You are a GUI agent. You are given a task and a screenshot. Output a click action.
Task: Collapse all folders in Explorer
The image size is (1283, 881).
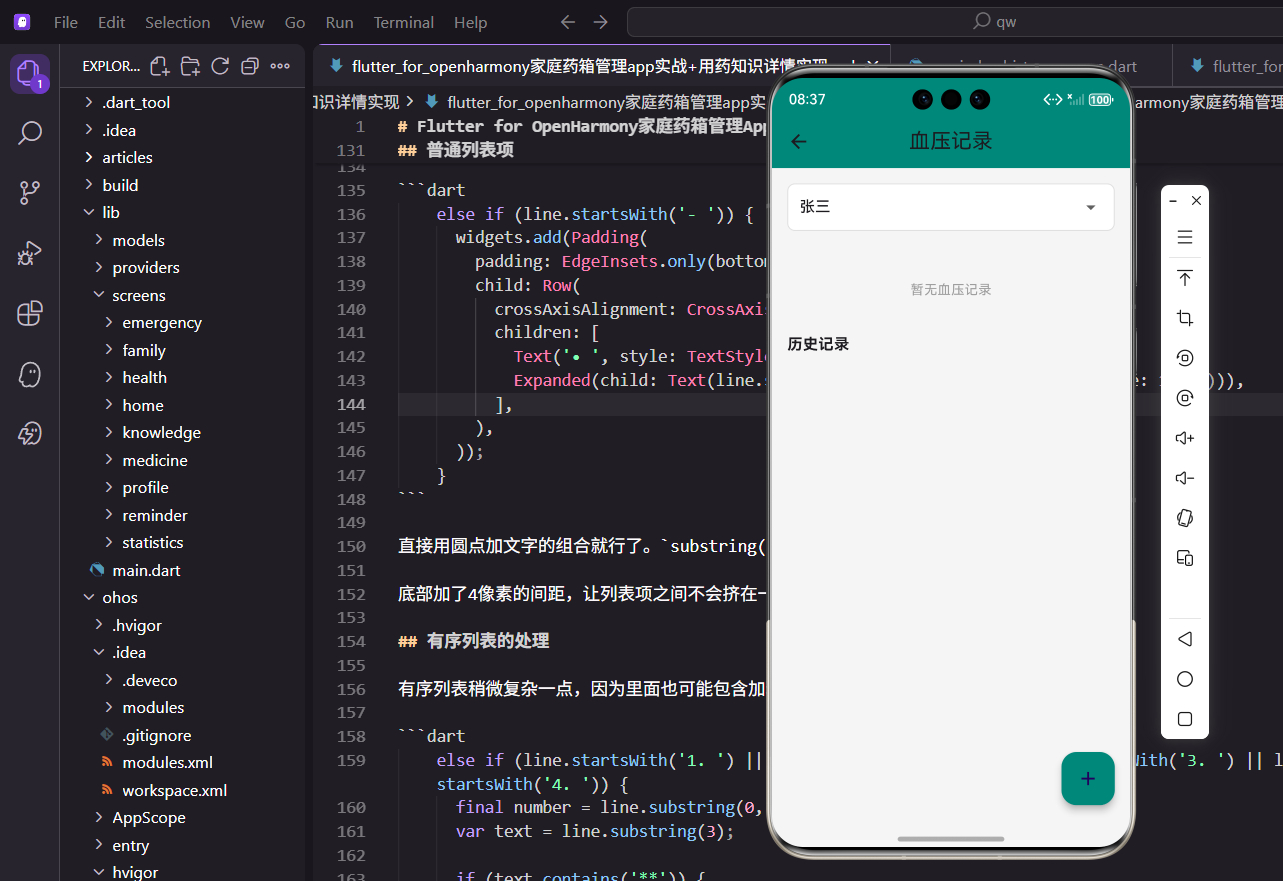tap(250, 66)
